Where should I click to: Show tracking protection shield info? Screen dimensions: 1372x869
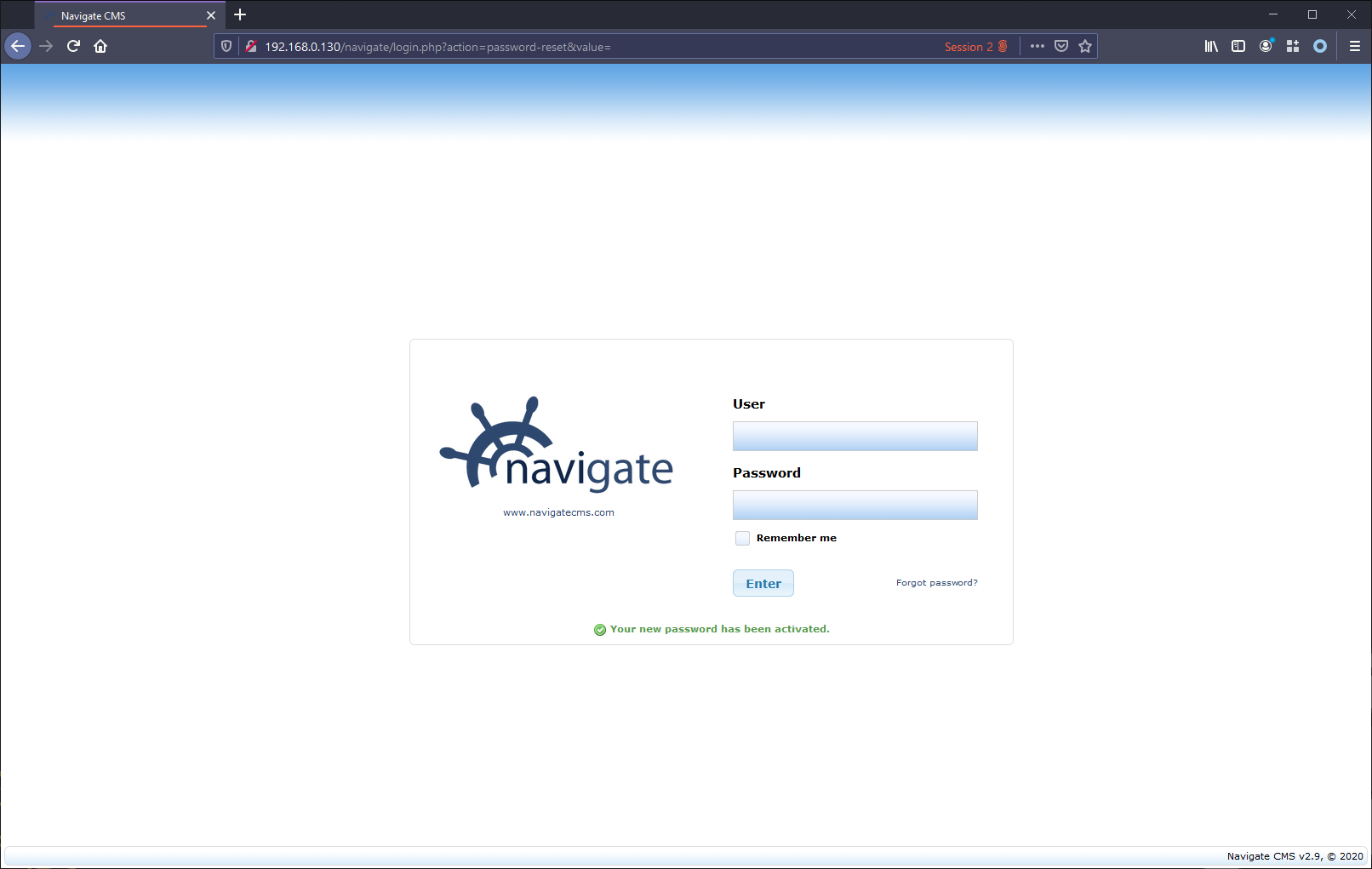226,47
